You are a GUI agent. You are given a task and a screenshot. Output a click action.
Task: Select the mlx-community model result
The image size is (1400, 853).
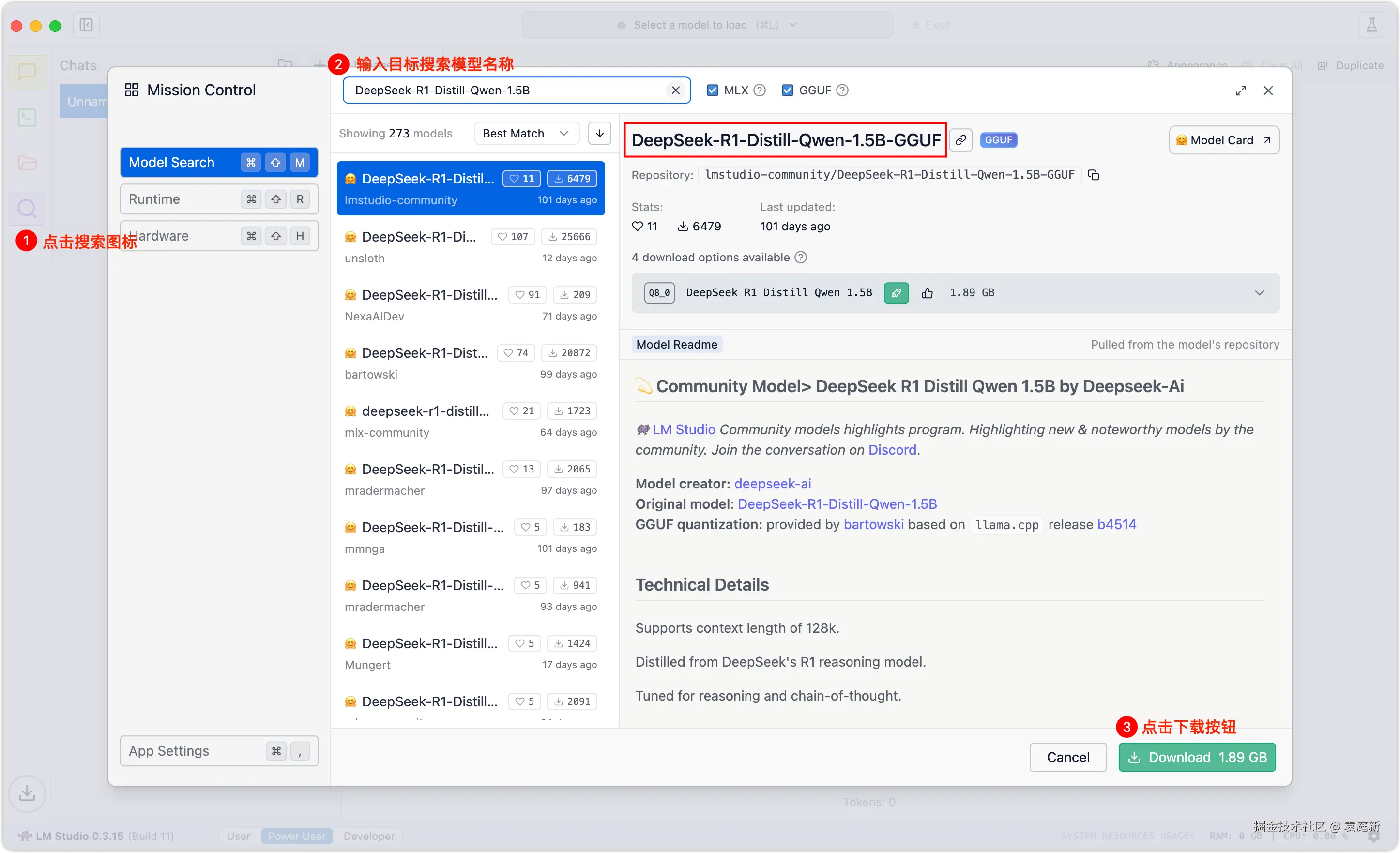point(471,421)
